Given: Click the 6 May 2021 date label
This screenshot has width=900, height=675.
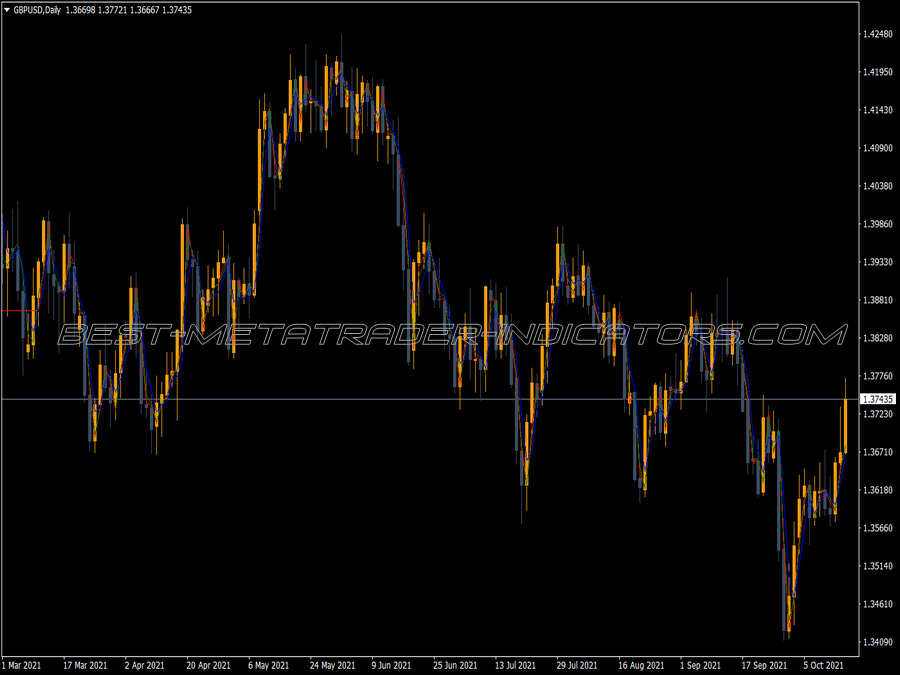Looking at the screenshot, I should pos(269,665).
